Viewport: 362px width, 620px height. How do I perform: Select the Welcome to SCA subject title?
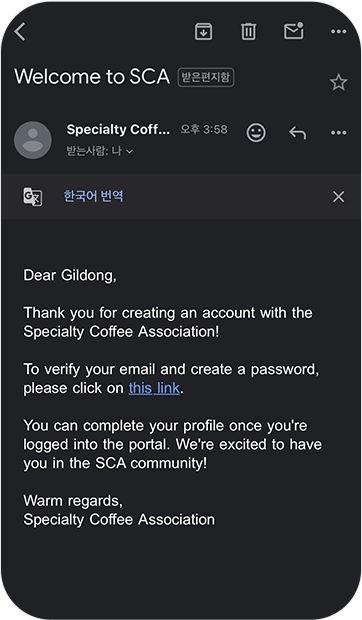[x=92, y=76]
